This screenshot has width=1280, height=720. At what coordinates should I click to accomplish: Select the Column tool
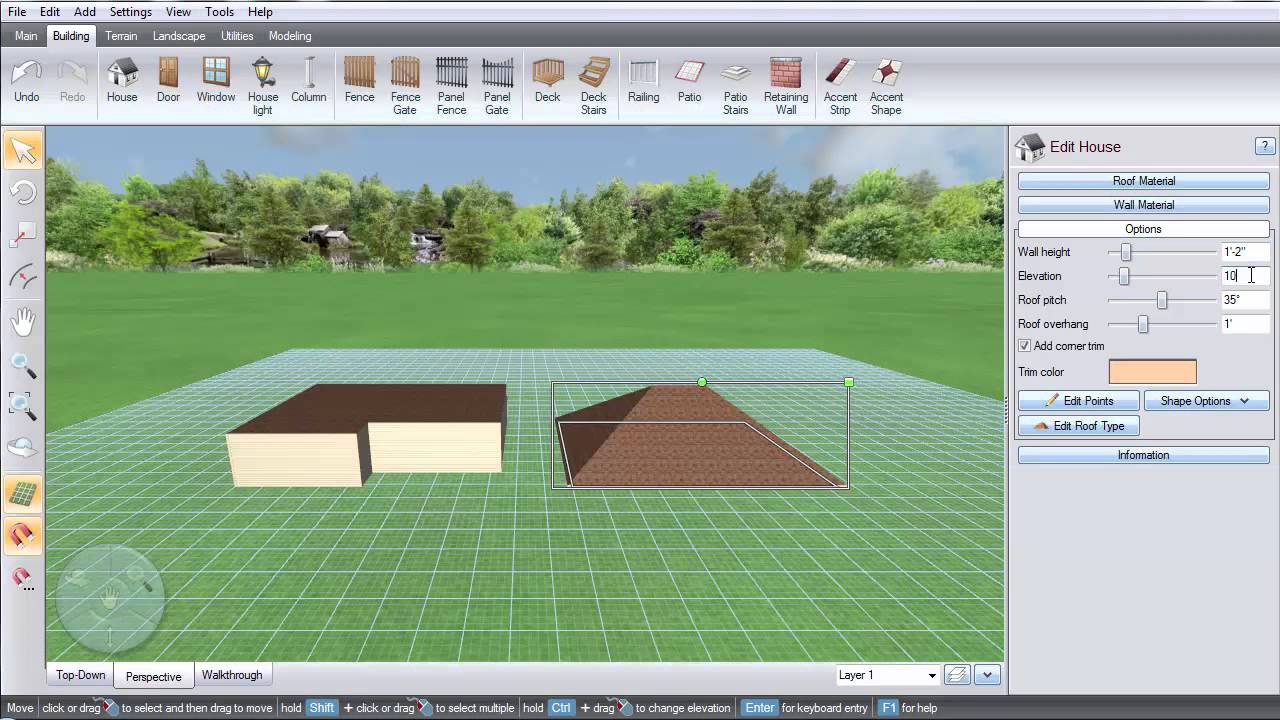point(309,81)
